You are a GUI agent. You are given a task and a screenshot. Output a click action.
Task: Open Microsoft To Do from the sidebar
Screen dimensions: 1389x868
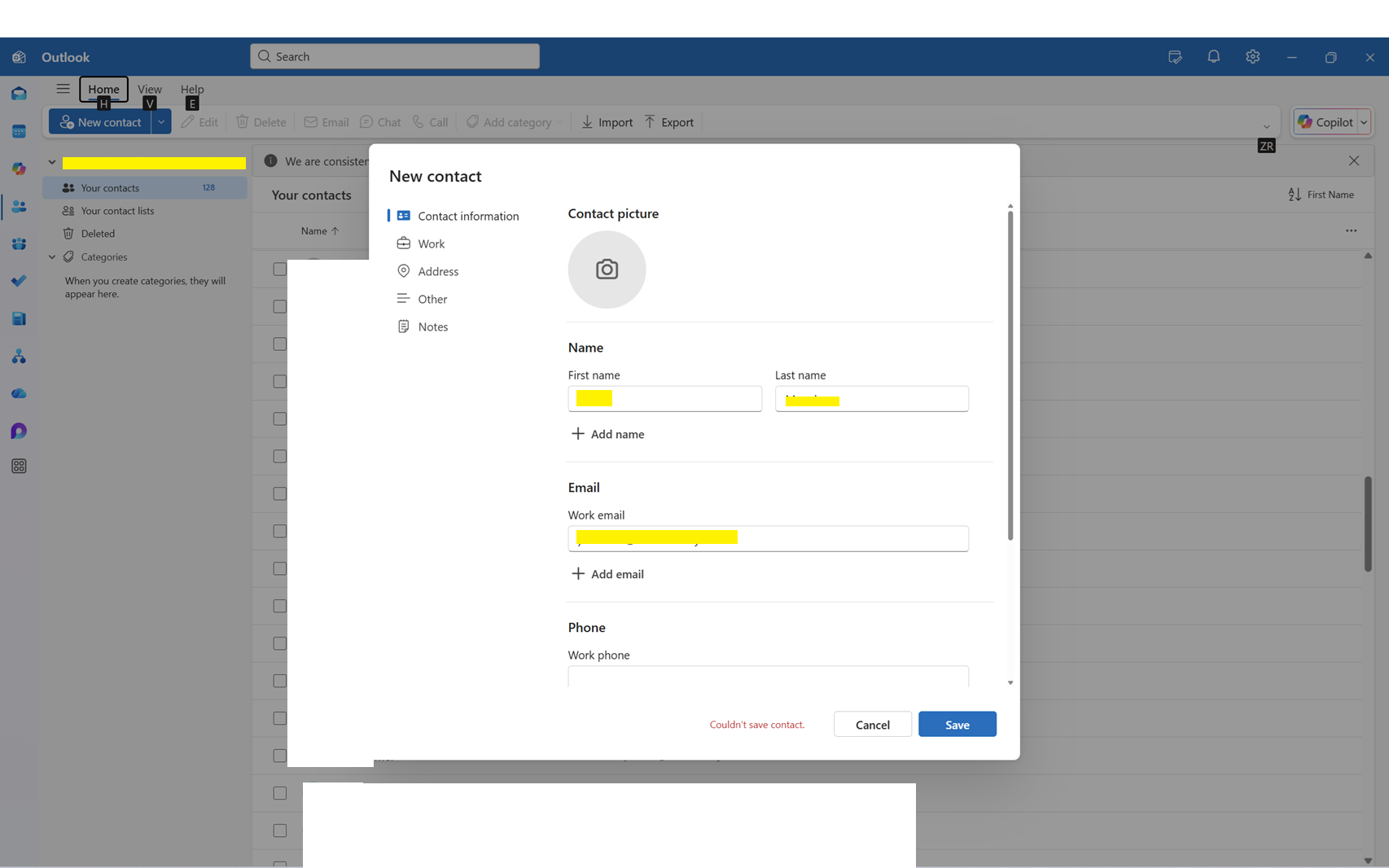click(18, 281)
